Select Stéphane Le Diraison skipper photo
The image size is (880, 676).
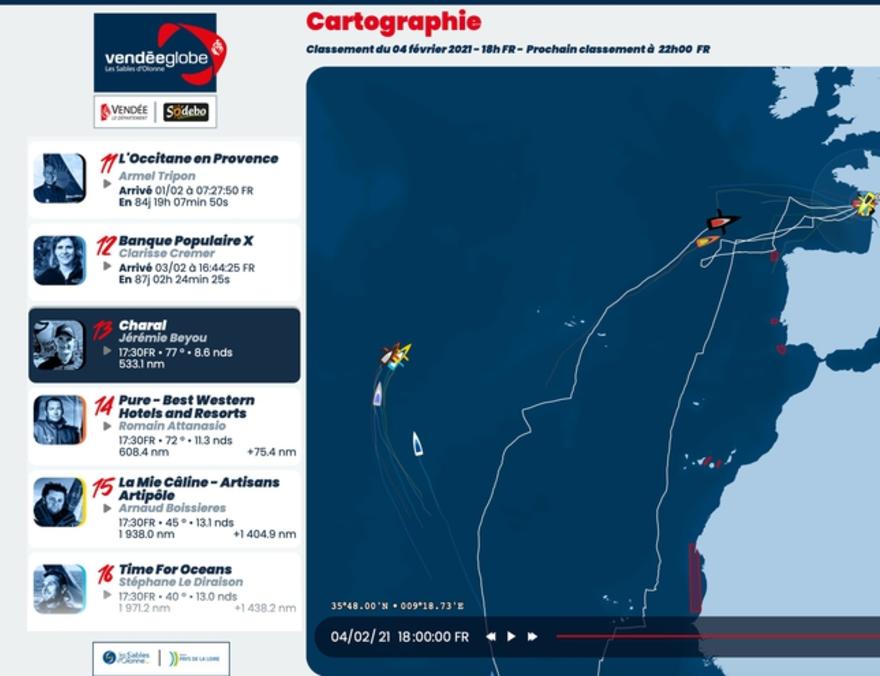(x=59, y=588)
